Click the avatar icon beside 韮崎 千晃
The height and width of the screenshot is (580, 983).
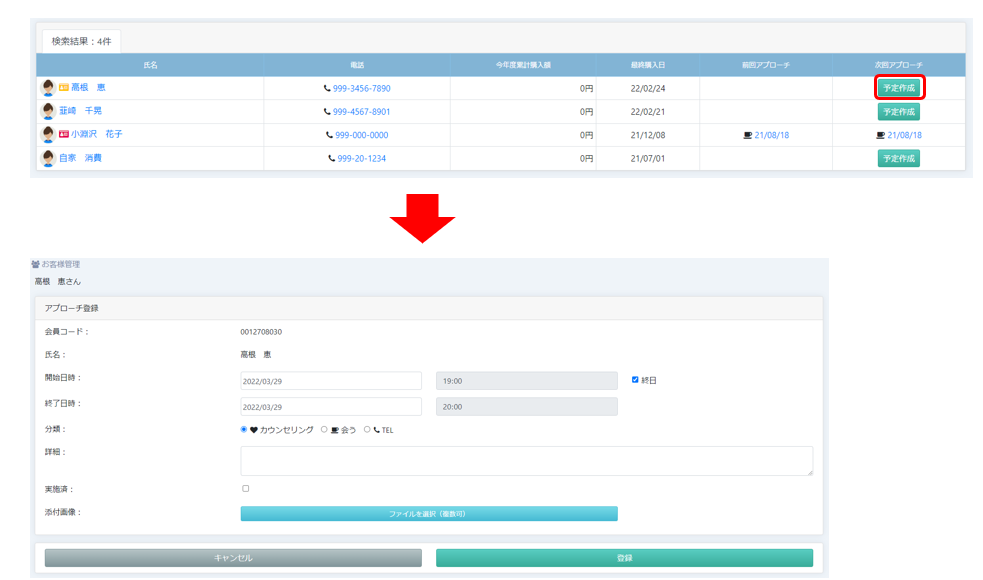coord(47,111)
